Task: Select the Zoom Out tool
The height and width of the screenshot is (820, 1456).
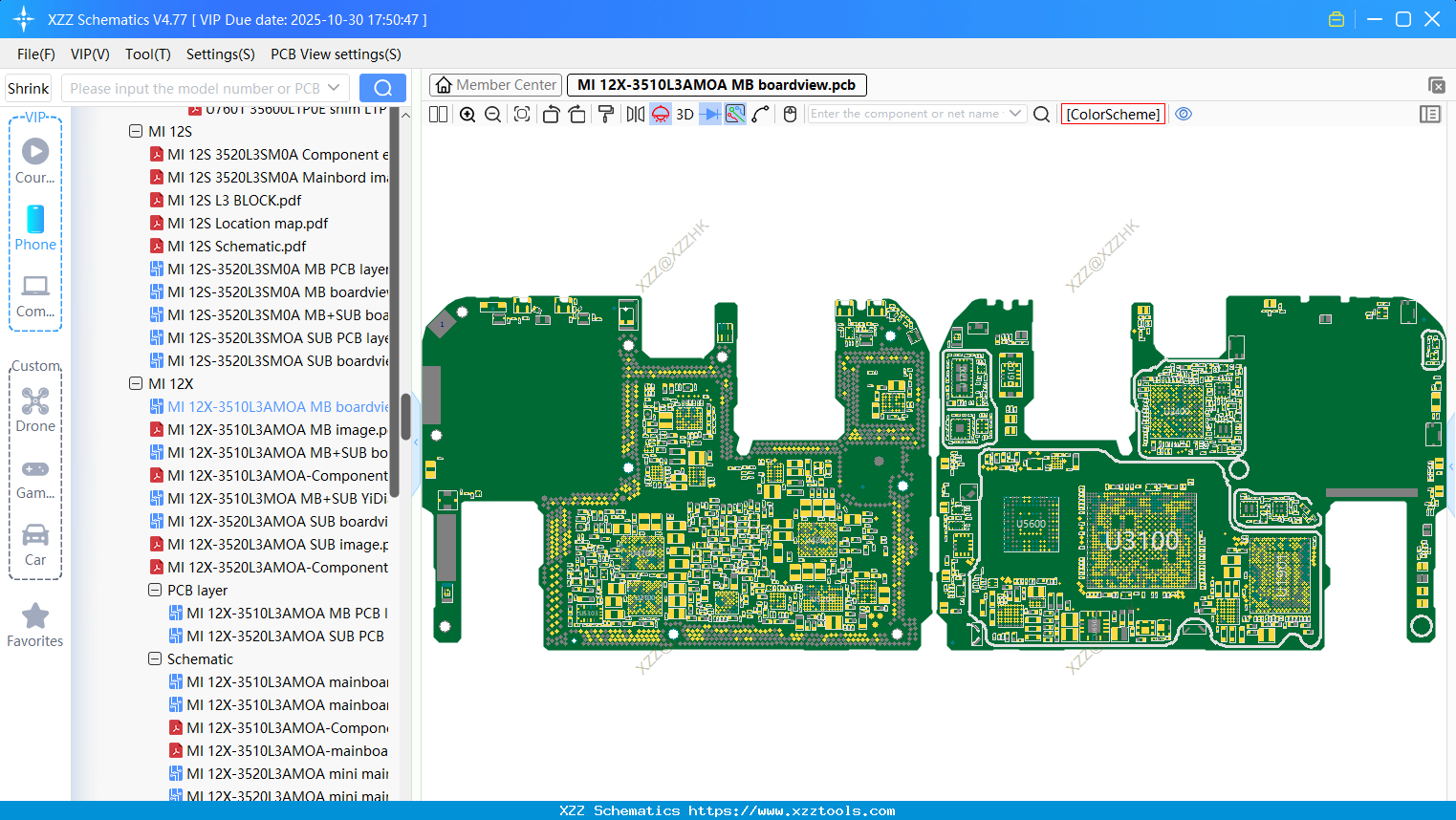Action: pos(491,114)
